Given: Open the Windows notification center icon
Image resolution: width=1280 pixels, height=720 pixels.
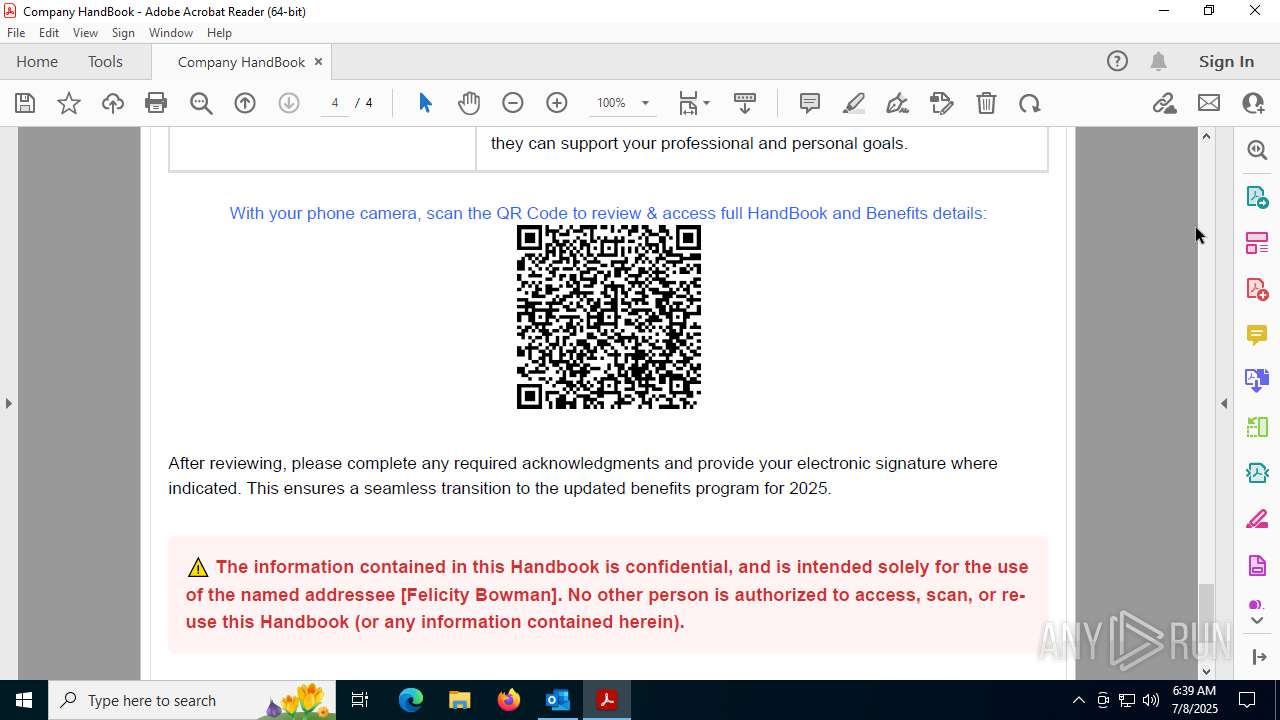Looking at the screenshot, I should click(1248, 700).
